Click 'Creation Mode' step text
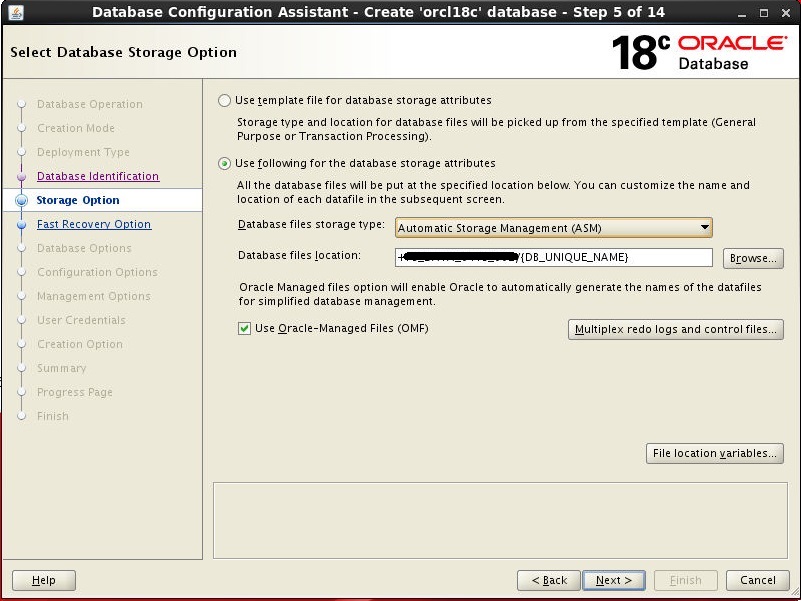 [76, 128]
